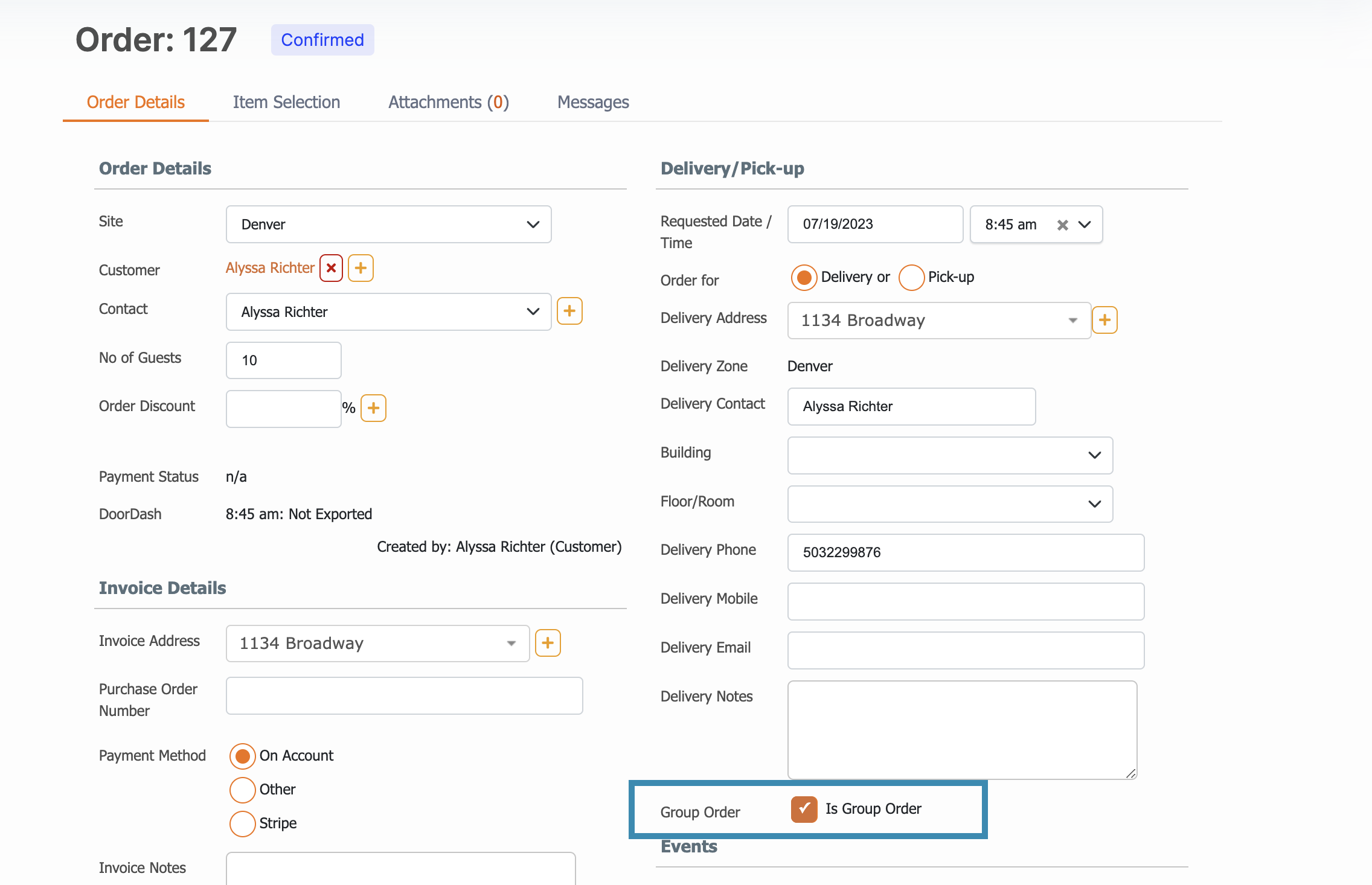Switch to Item Selection tab
The width and height of the screenshot is (1372, 885).
click(286, 103)
